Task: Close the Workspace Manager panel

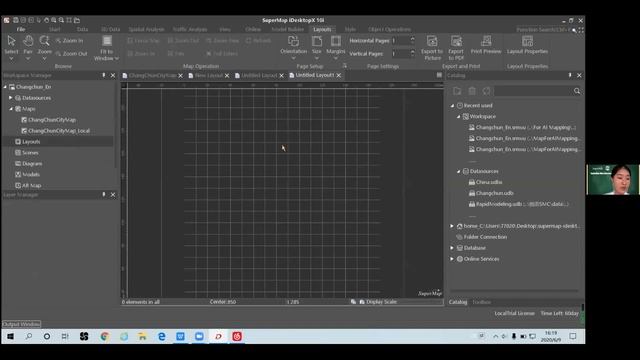Action: coord(113,76)
